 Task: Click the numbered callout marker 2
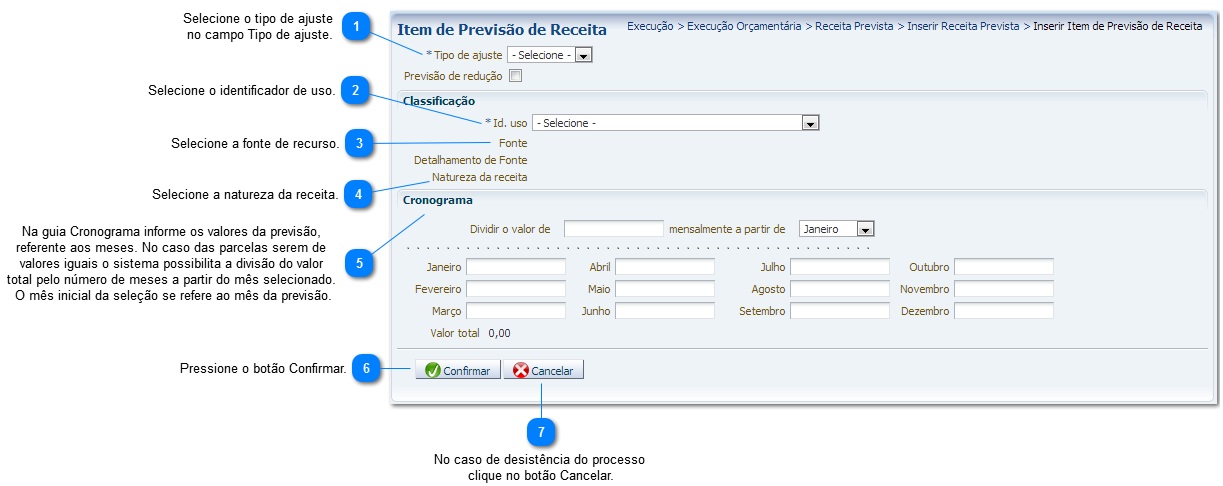[x=355, y=91]
